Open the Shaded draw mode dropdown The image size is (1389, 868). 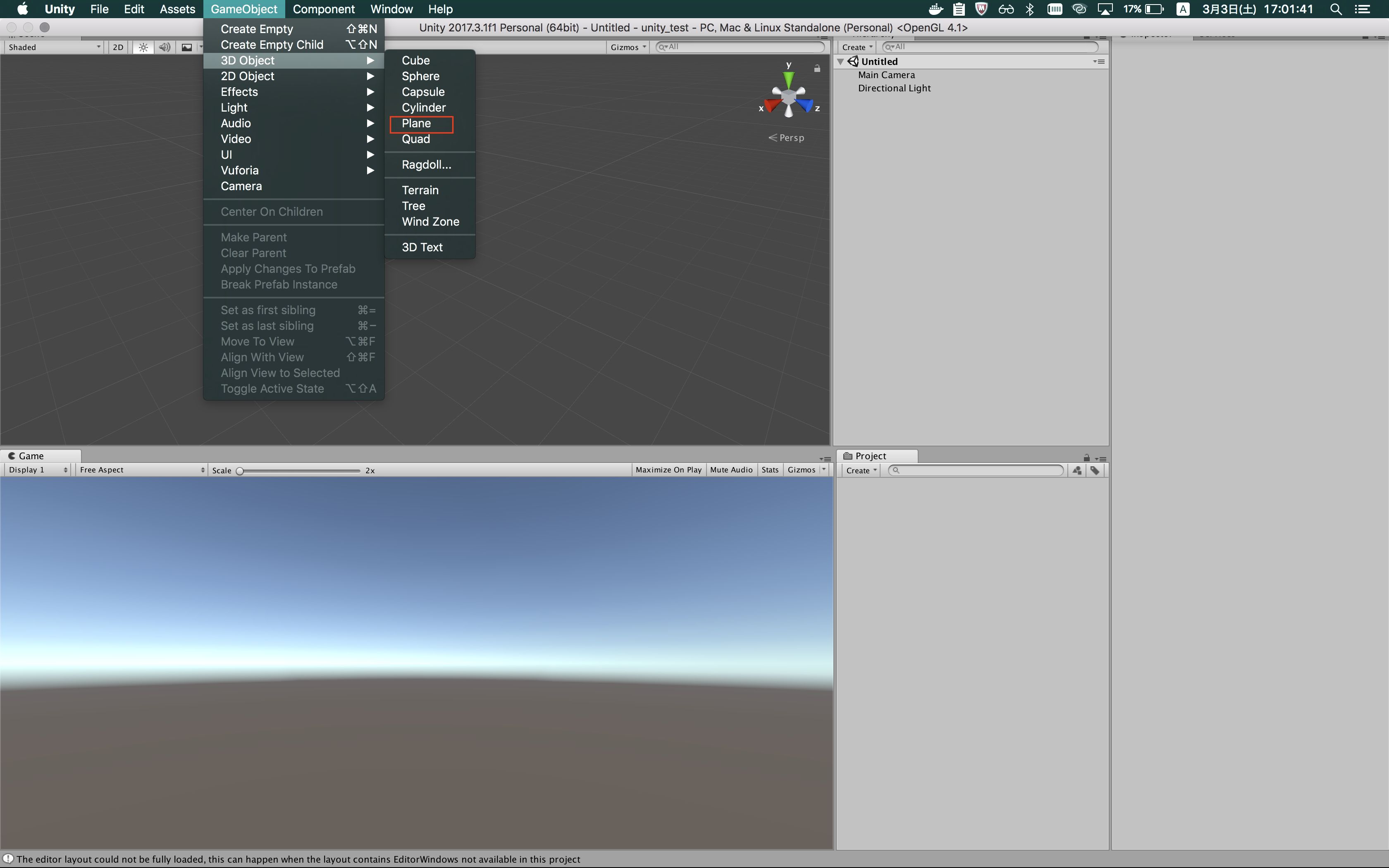[54, 47]
